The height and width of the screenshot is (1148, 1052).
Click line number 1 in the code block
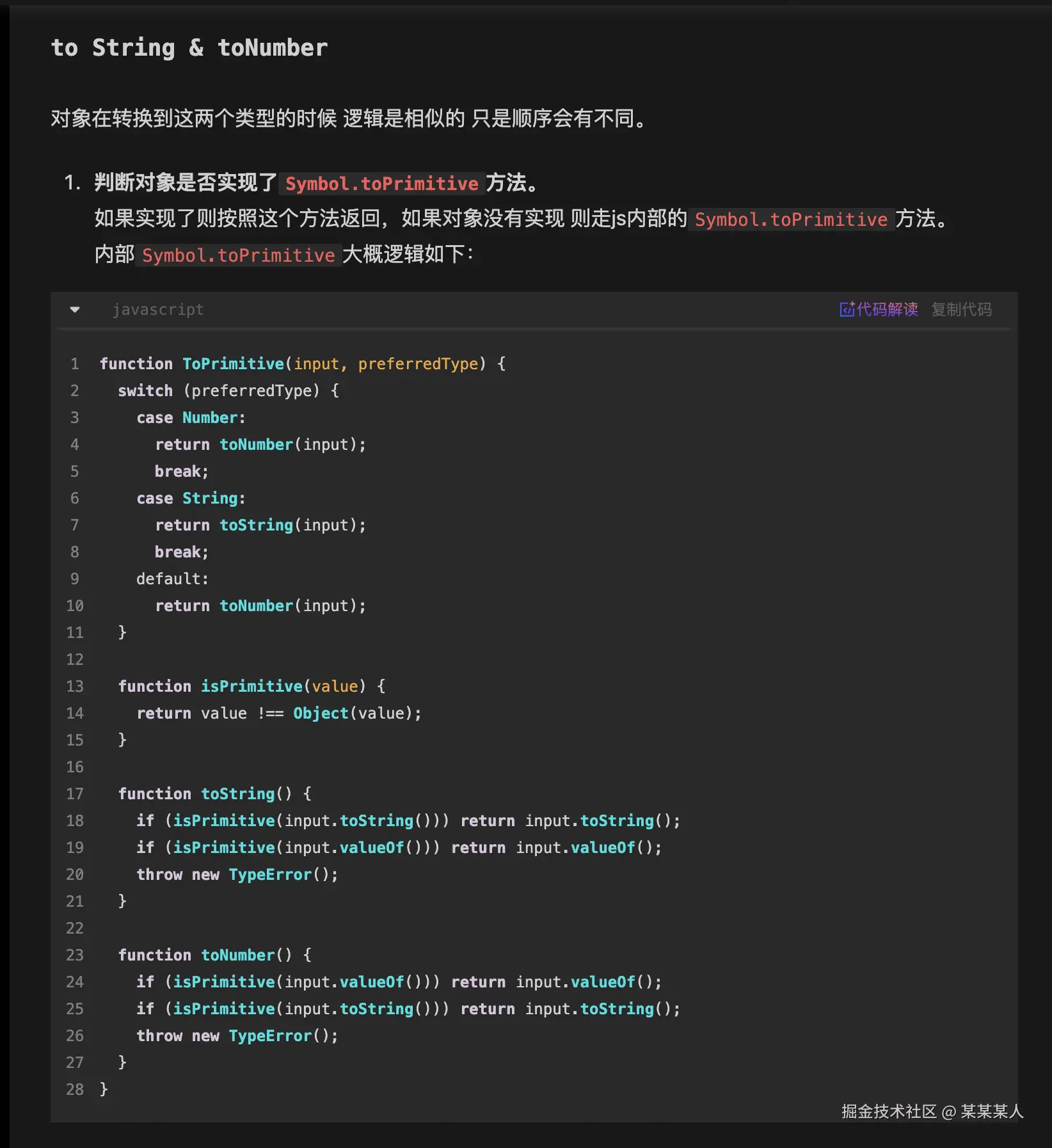tap(75, 363)
